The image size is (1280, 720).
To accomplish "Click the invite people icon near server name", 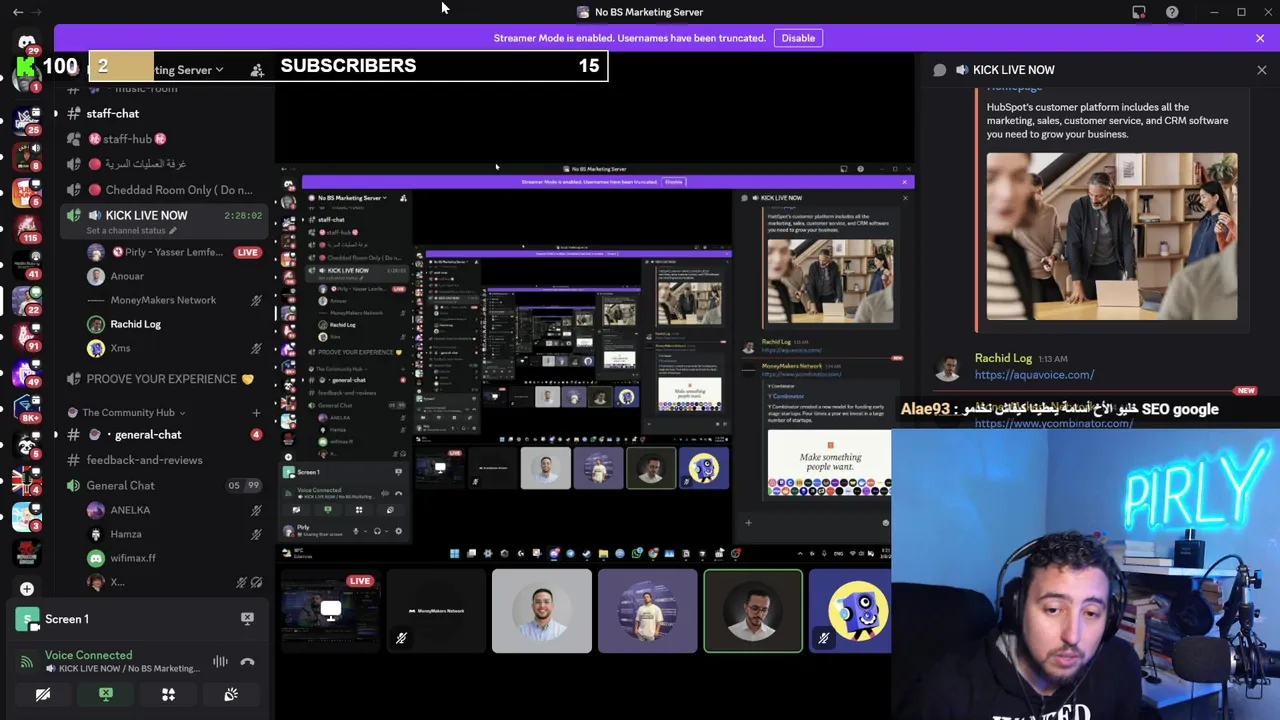I will [x=257, y=70].
